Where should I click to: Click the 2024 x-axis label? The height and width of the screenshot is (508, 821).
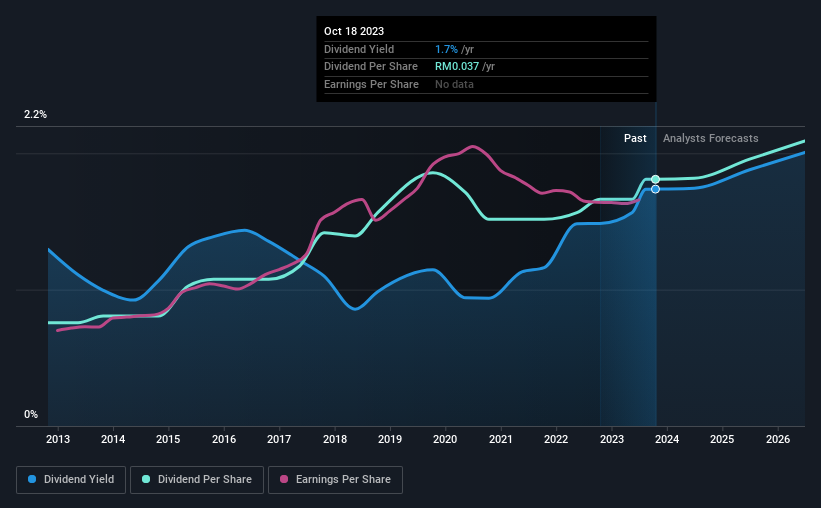[667, 439]
